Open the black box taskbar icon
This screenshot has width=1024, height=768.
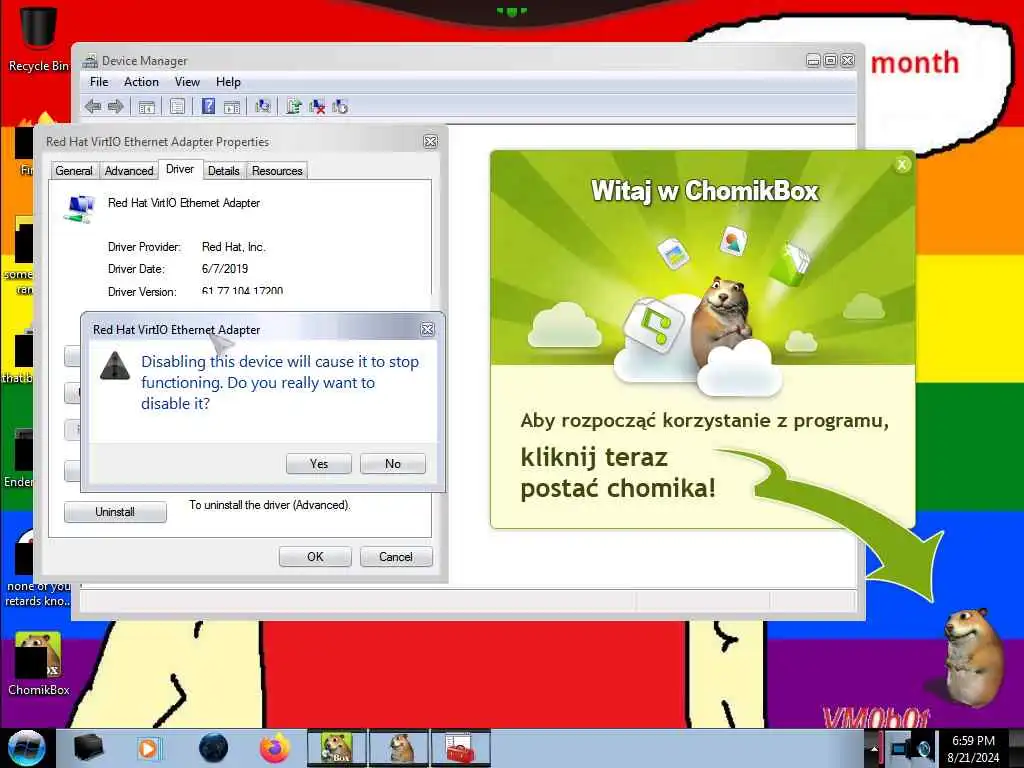click(x=88, y=748)
